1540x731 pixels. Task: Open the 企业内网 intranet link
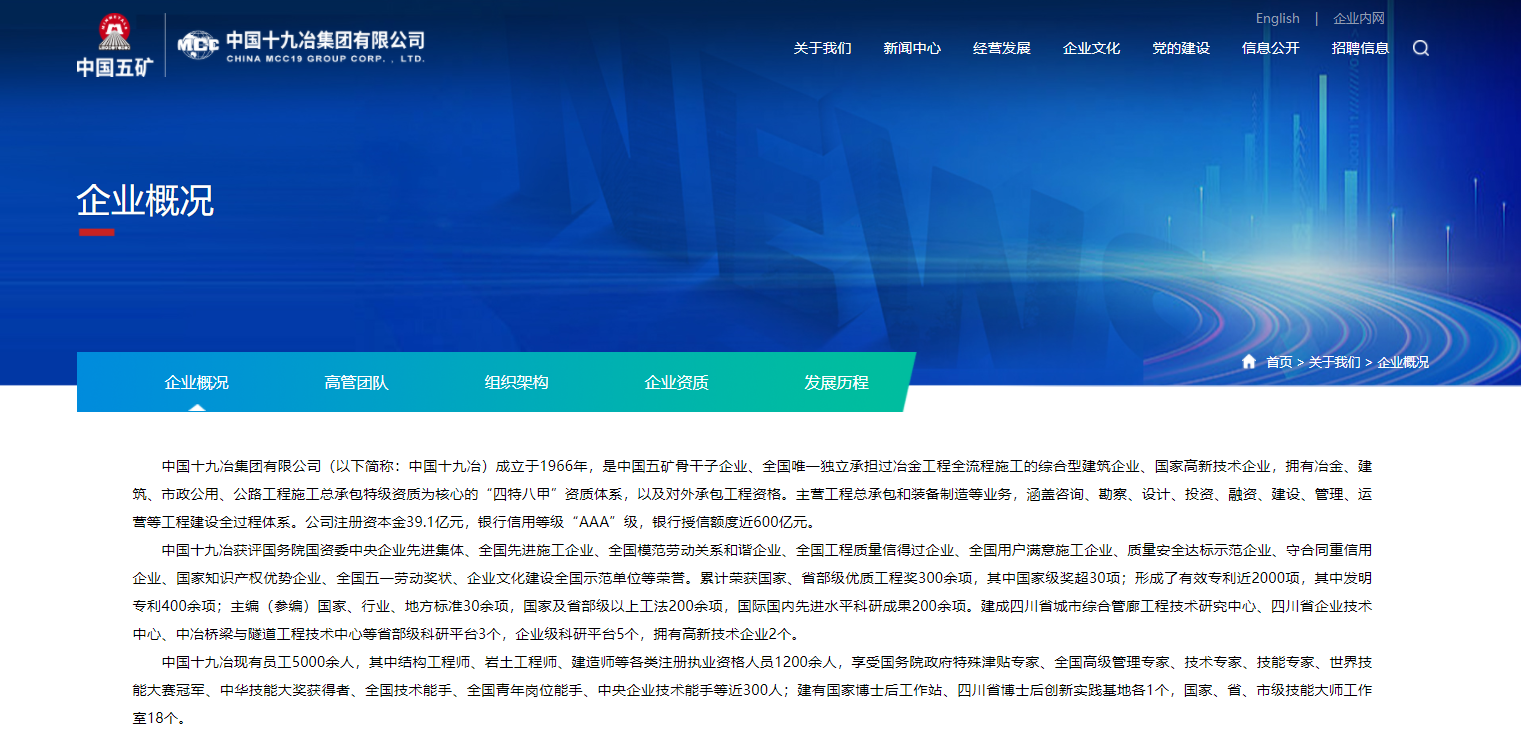point(1358,18)
